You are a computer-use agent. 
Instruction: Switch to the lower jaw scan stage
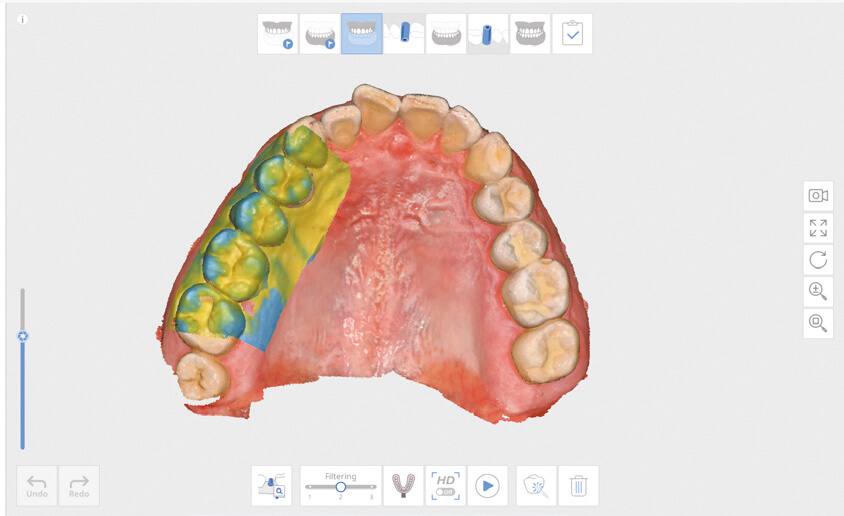446,34
